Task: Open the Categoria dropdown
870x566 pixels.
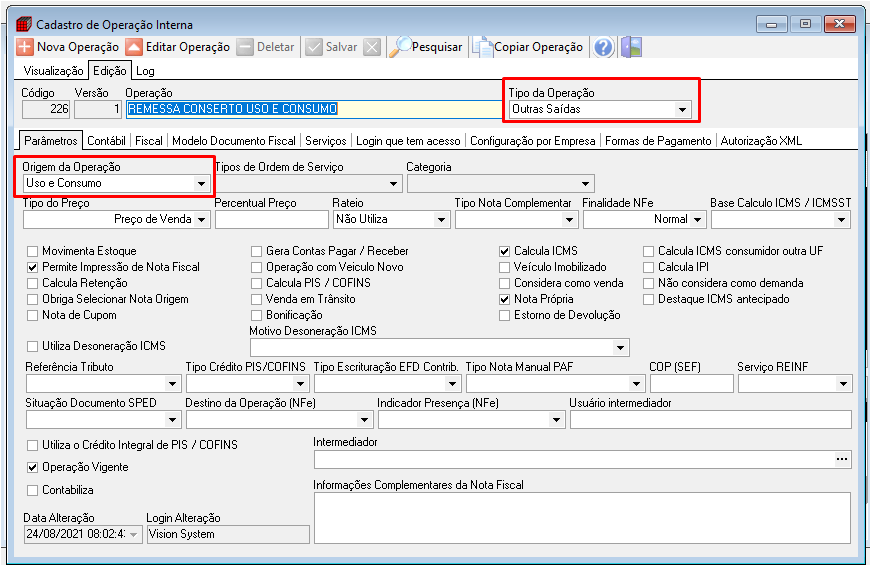Action: (x=585, y=184)
